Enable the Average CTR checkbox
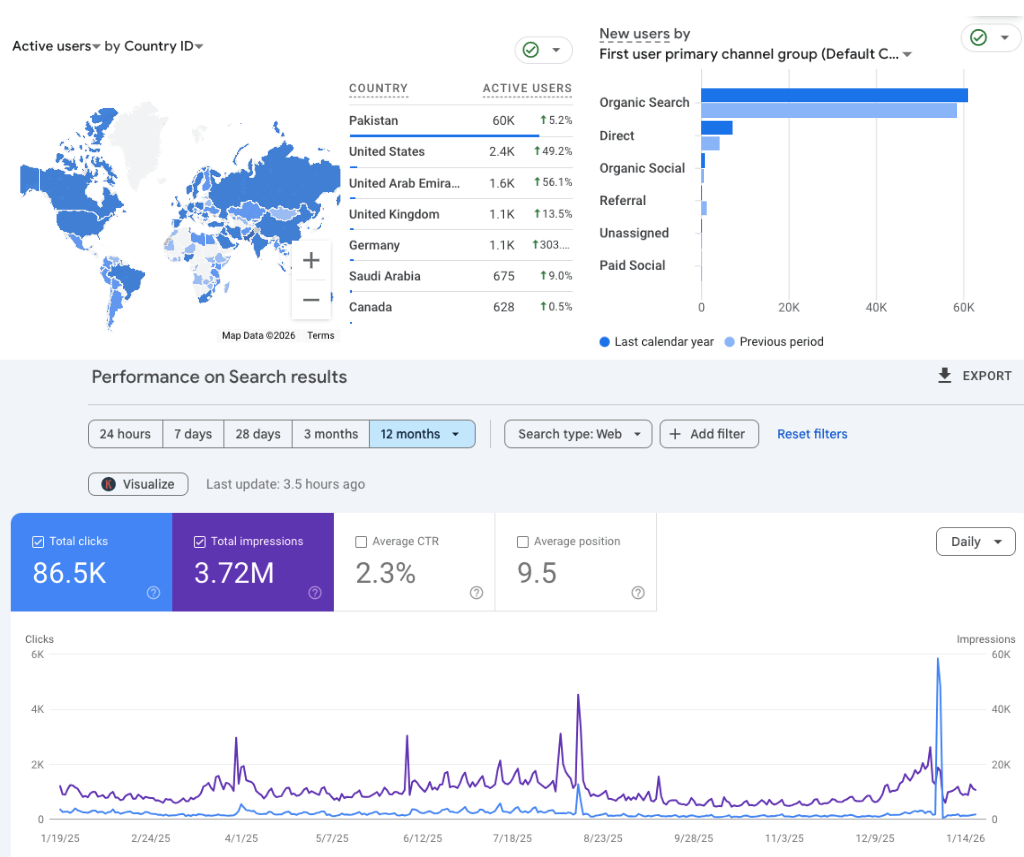 360,541
